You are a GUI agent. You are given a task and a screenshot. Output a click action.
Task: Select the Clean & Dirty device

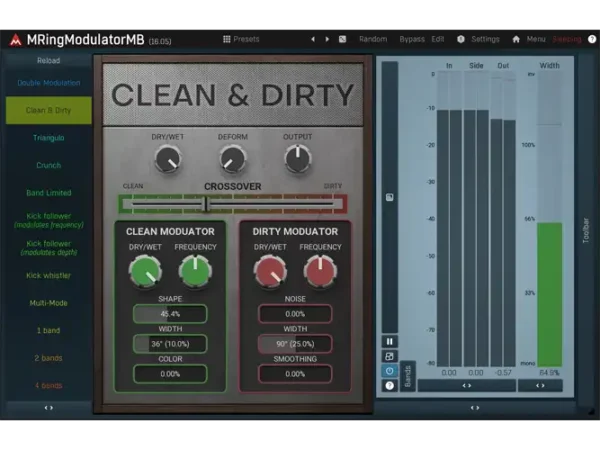(49, 110)
